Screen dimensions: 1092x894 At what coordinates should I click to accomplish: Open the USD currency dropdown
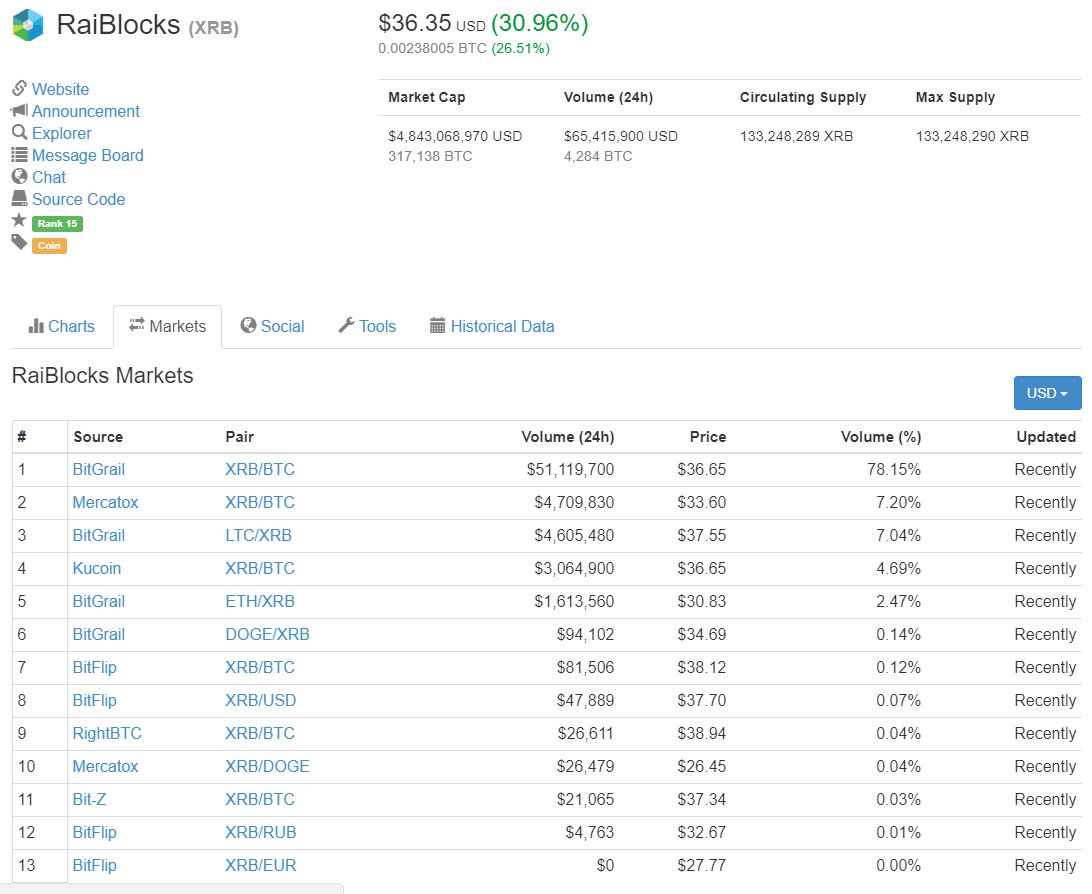(x=1047, y=393)
